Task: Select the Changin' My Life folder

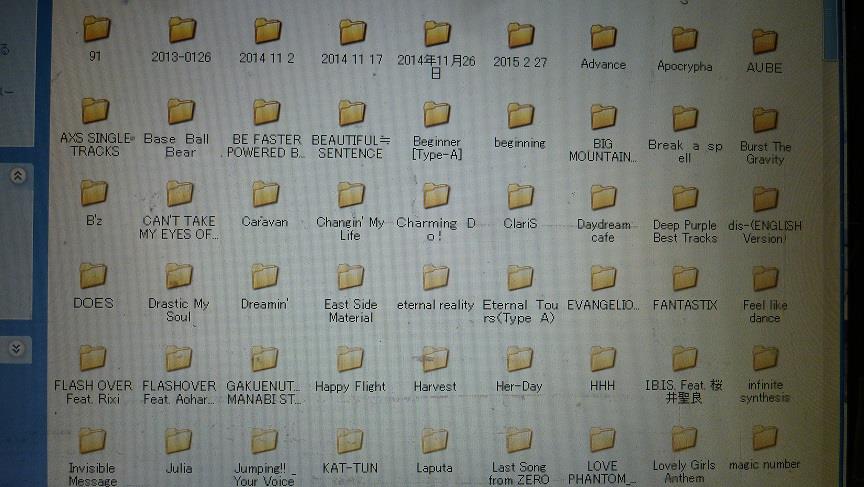Action: pos(351,195)
